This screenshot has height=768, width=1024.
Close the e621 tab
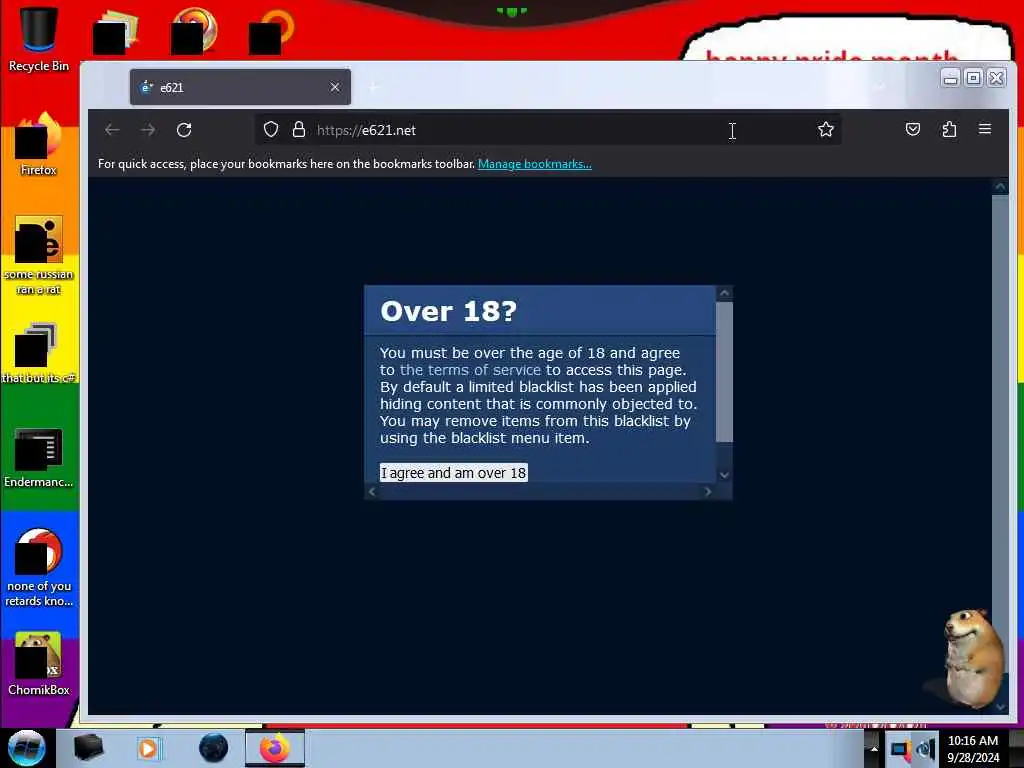335,87
